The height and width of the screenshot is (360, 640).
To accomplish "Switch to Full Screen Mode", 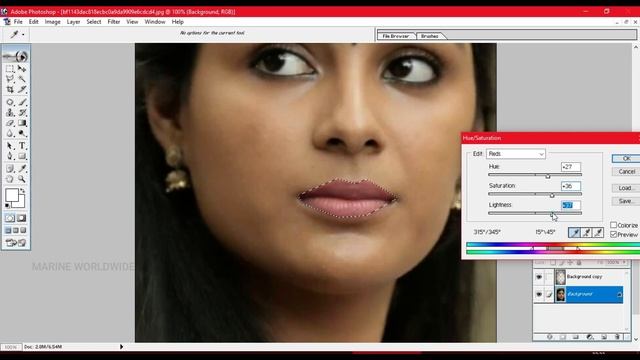I will (x=24, y=231).
